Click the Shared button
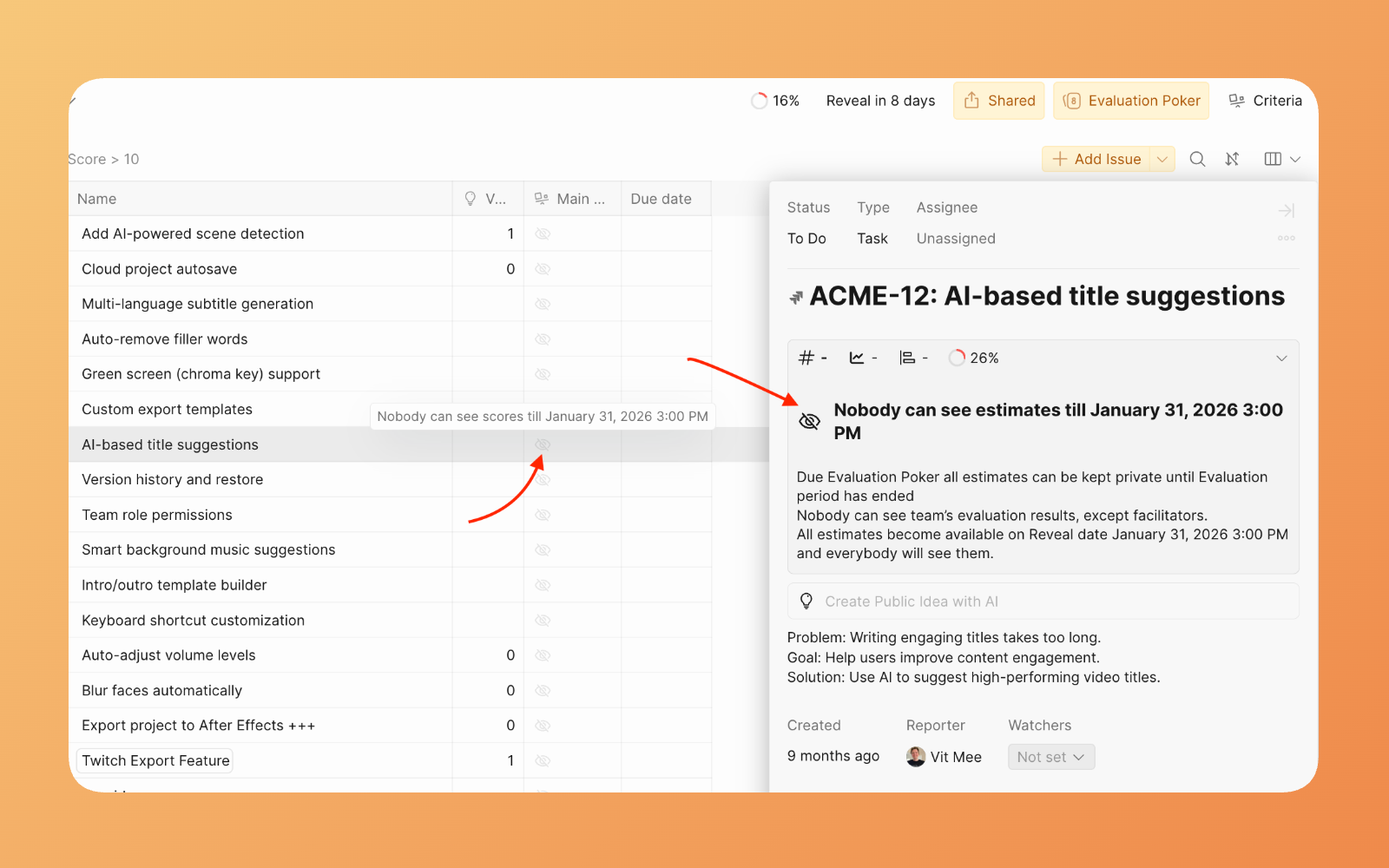 tap(999, 101)
